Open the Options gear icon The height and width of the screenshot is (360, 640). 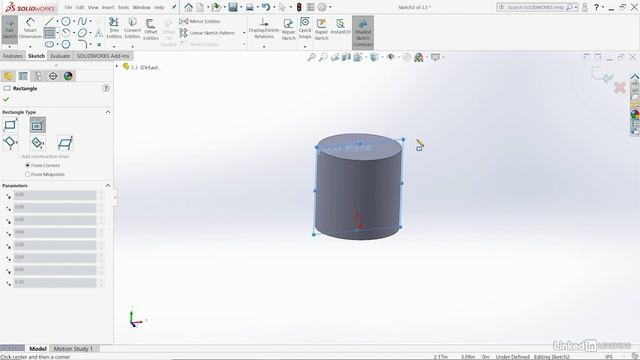322,7
